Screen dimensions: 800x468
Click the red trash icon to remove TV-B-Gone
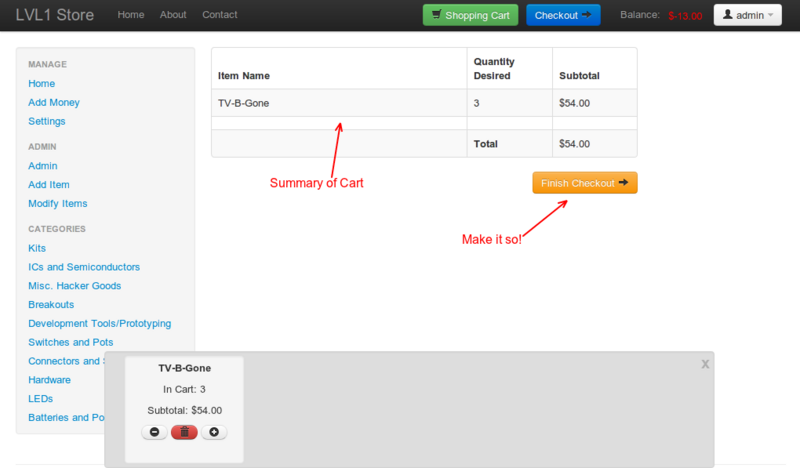coord(184,432)
